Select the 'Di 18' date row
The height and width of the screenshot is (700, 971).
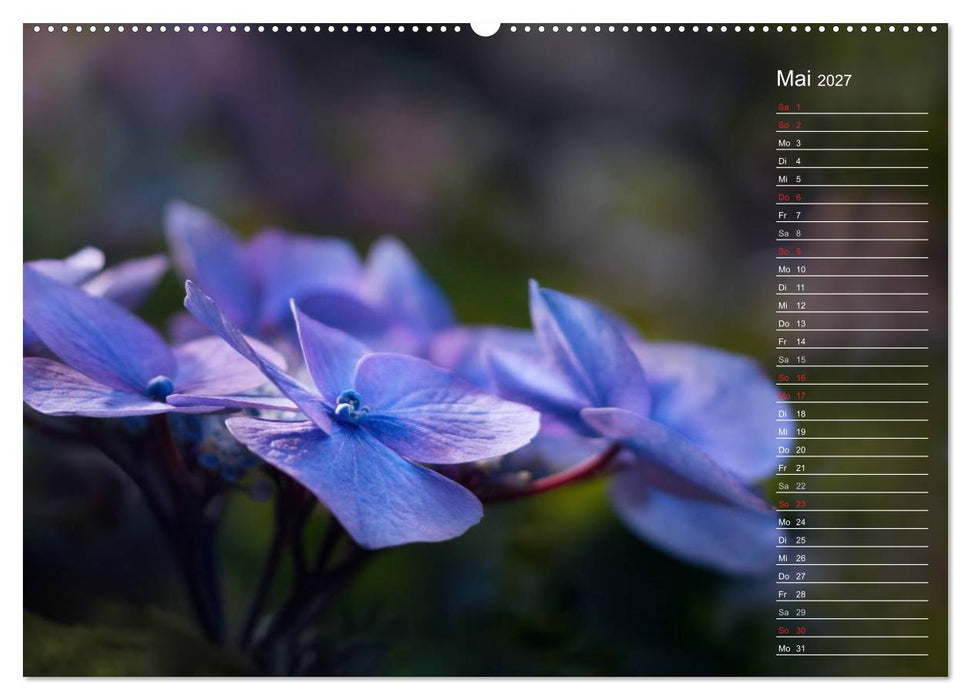click(x=852, y=413)
